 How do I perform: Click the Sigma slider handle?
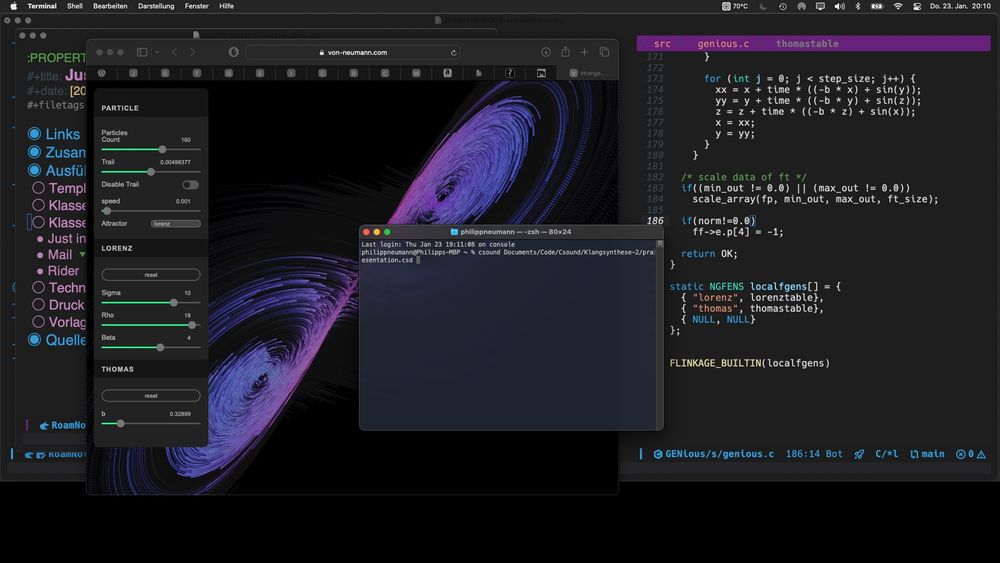point(174,302)
